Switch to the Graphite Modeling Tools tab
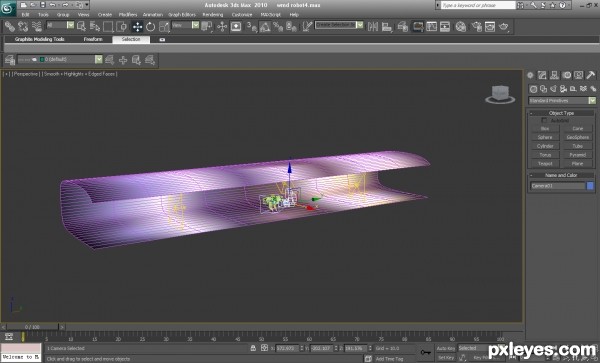The image size is (600, 363). [x=39, y=39]
